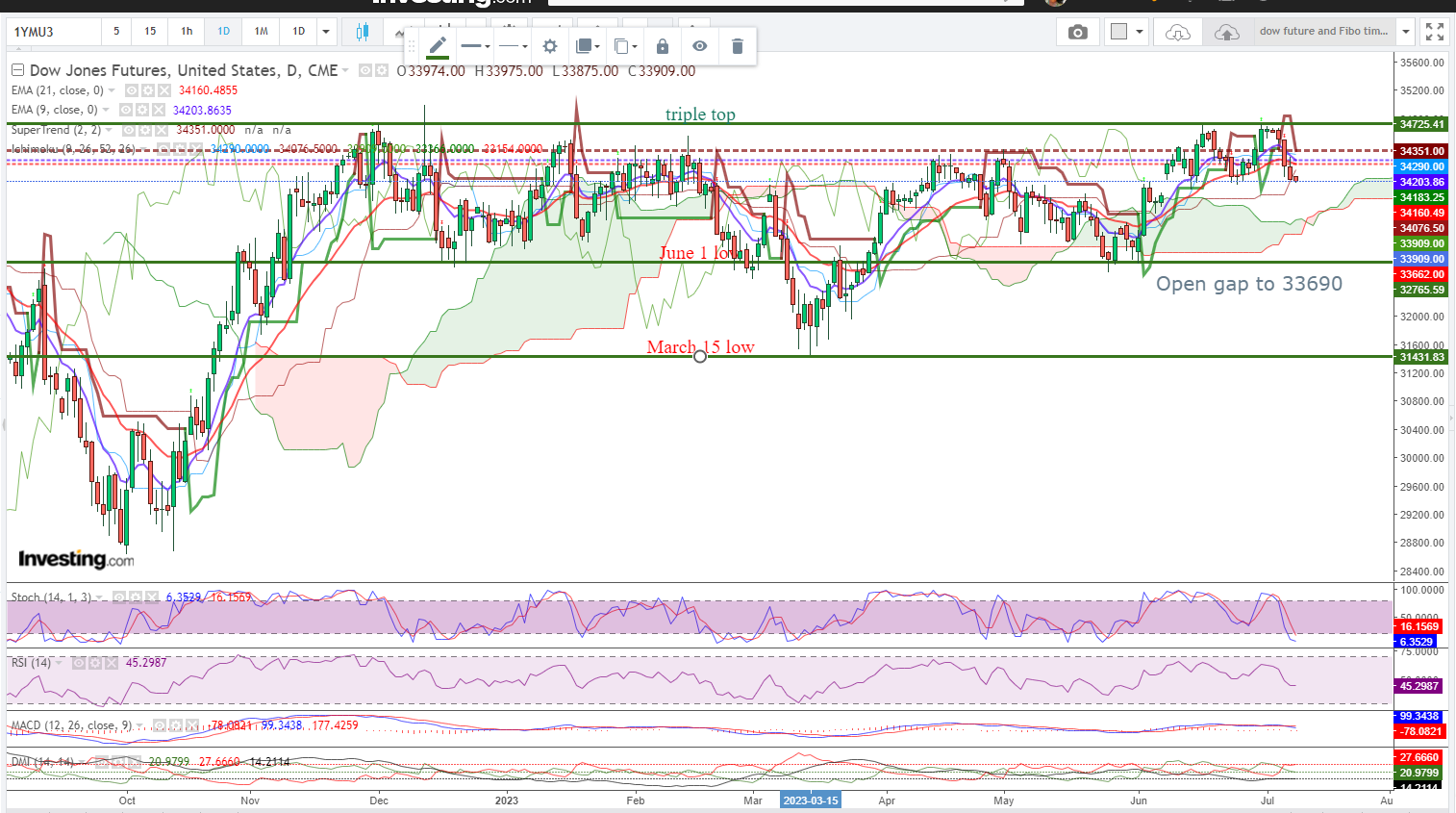Hide the Dow Jones Futures price series
The width and height of the screenshot is (1456, 813).
pyautogui.click(x=365, y=70)
